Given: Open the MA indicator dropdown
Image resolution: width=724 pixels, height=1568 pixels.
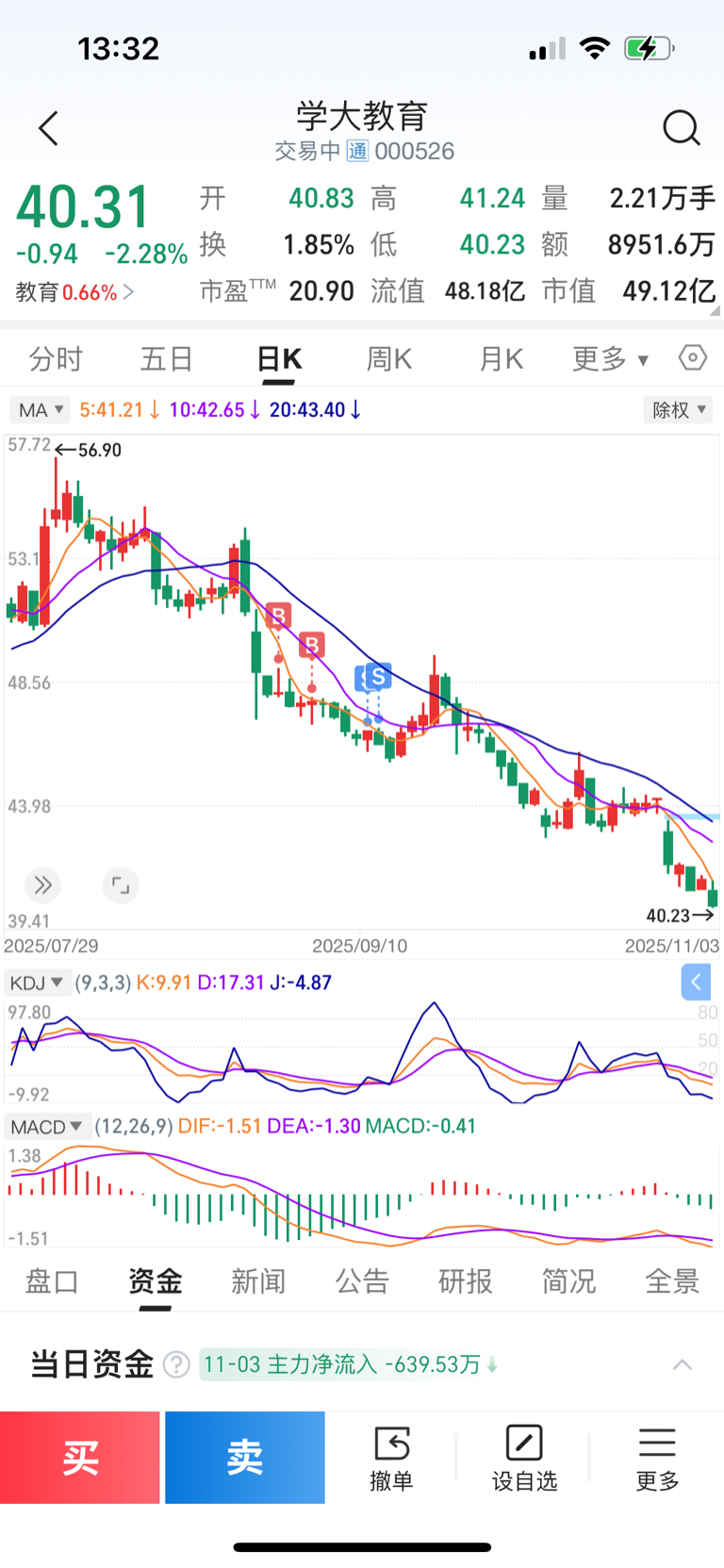Looking at the screenshot, I should pyautogui.click(x=40, y=410).
